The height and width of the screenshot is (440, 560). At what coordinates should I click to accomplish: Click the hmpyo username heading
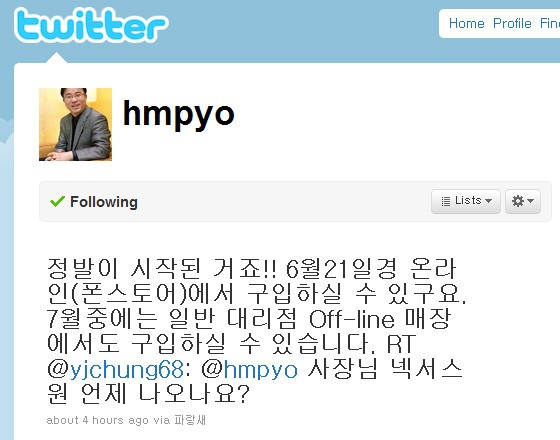[178, 114]
